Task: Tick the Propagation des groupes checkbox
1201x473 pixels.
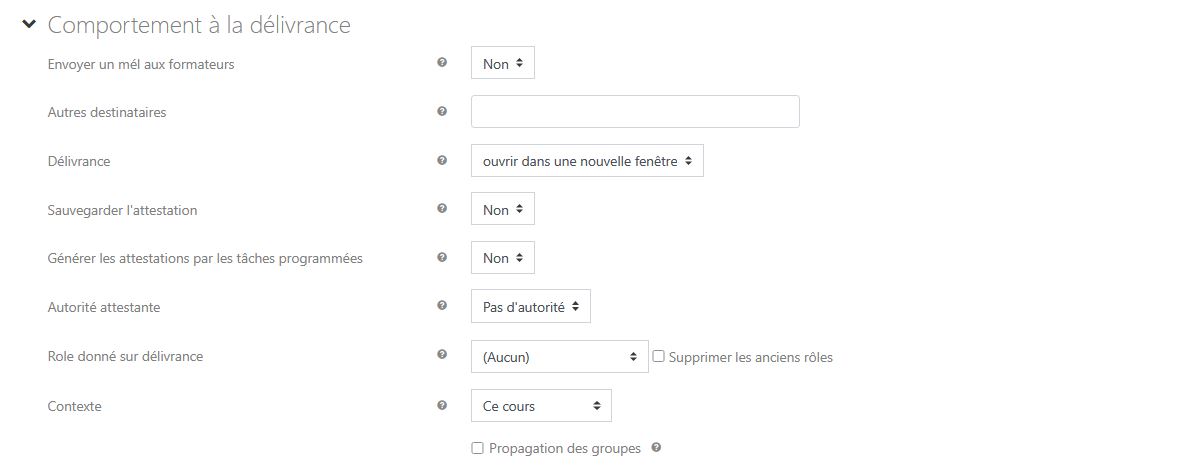Action: tap(478, 449)
